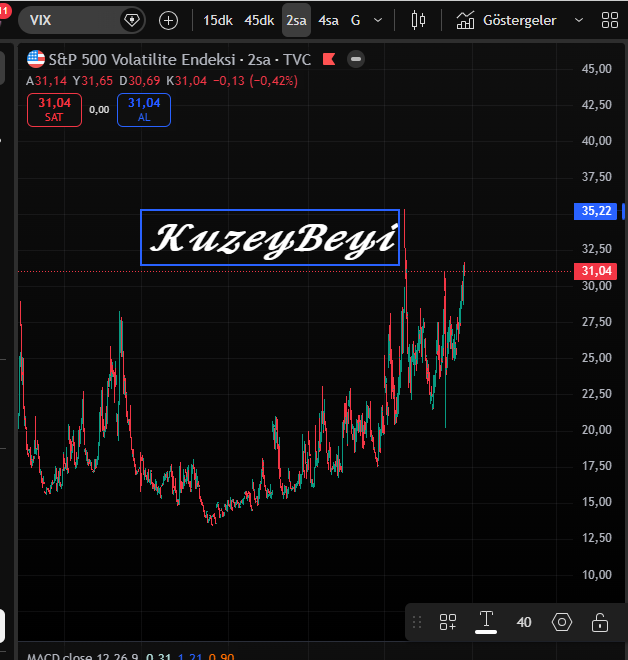Switch to the 15dk timeframe

click(x=218, y=20)
